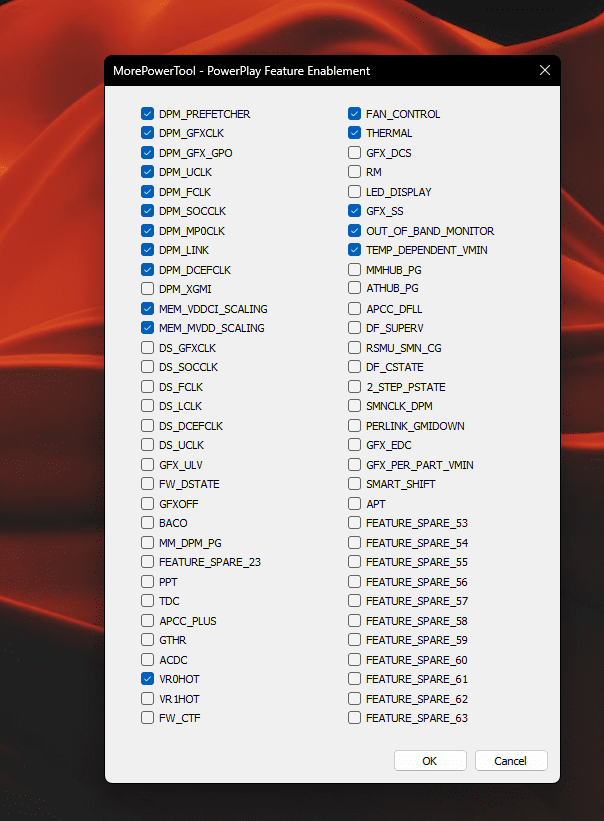This screenshot has width=604, height=821.
Task: Check GFX_EDC checkbox
Action: point(354,445)
